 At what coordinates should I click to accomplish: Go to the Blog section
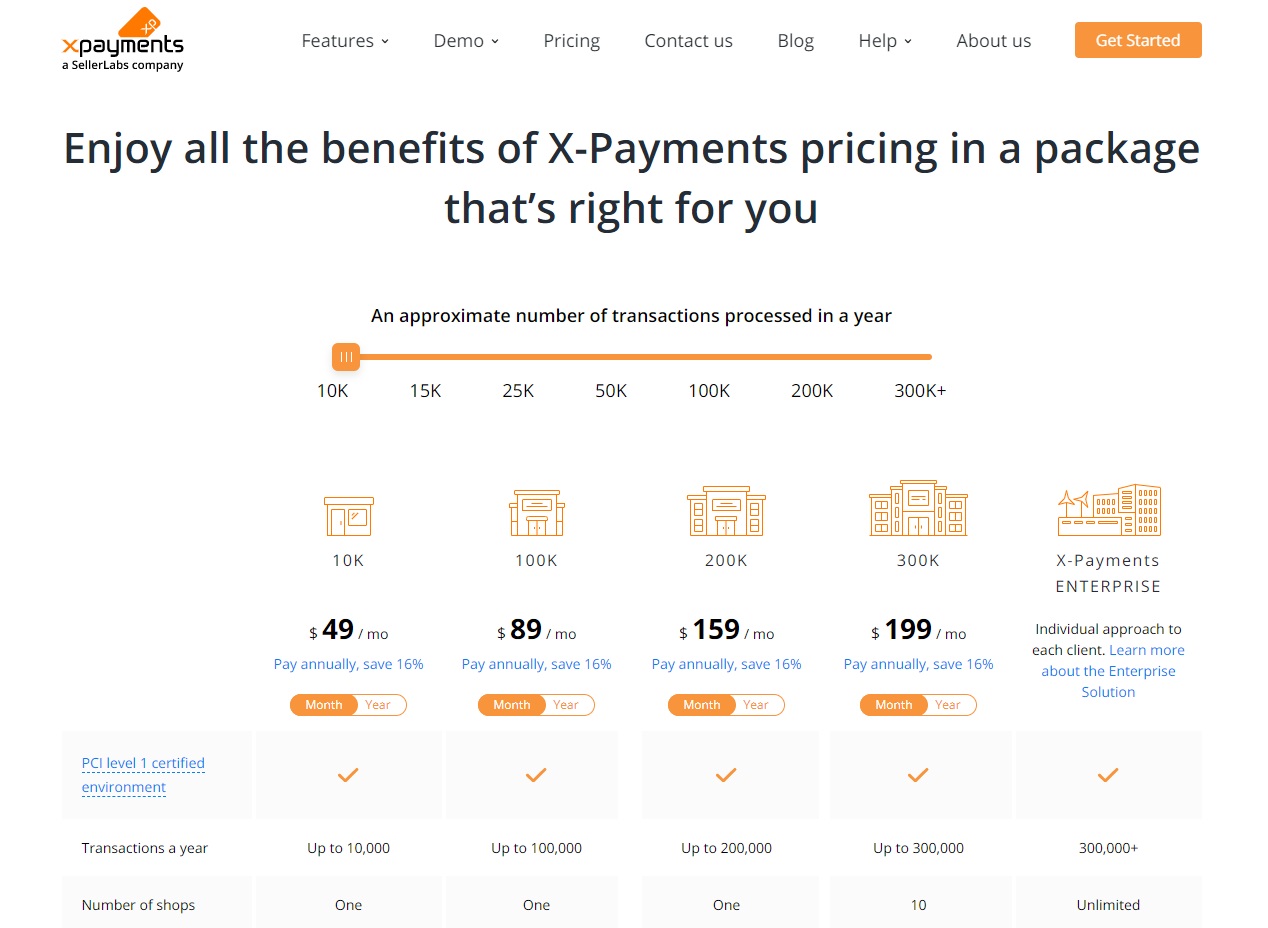pyautogui.click(x=795, y=40)
